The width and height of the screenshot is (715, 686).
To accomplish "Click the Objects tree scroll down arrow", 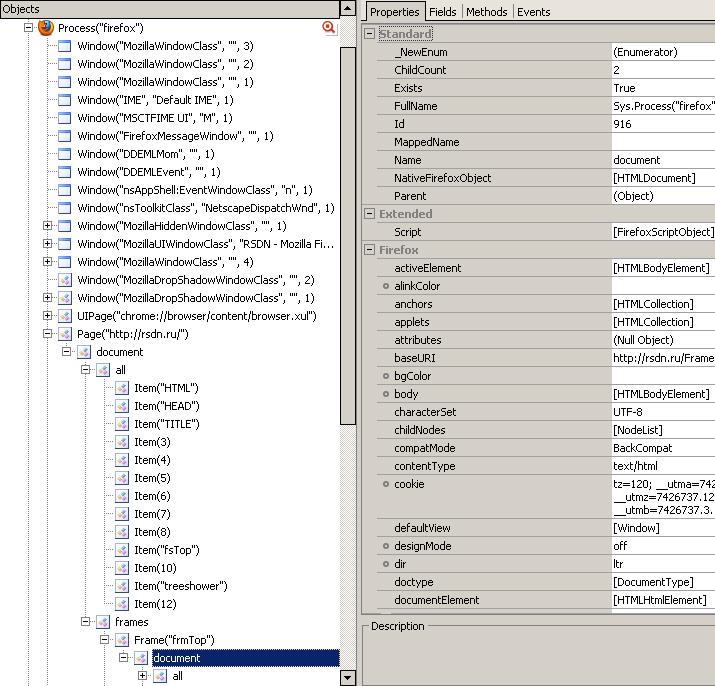I will point(348,678).
